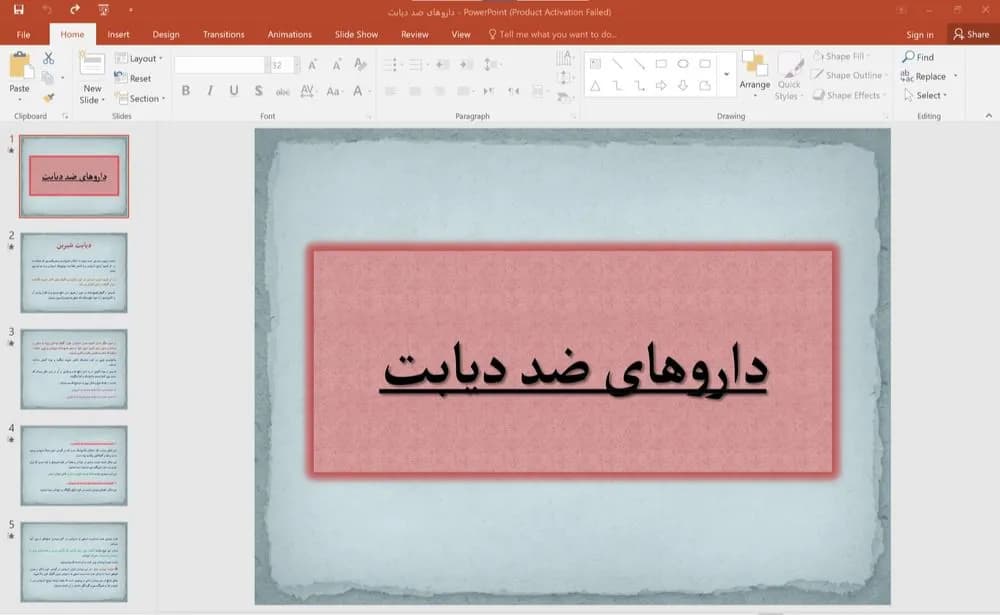Select slide 2 thumbnail in the slide panel

coord(74,272)
